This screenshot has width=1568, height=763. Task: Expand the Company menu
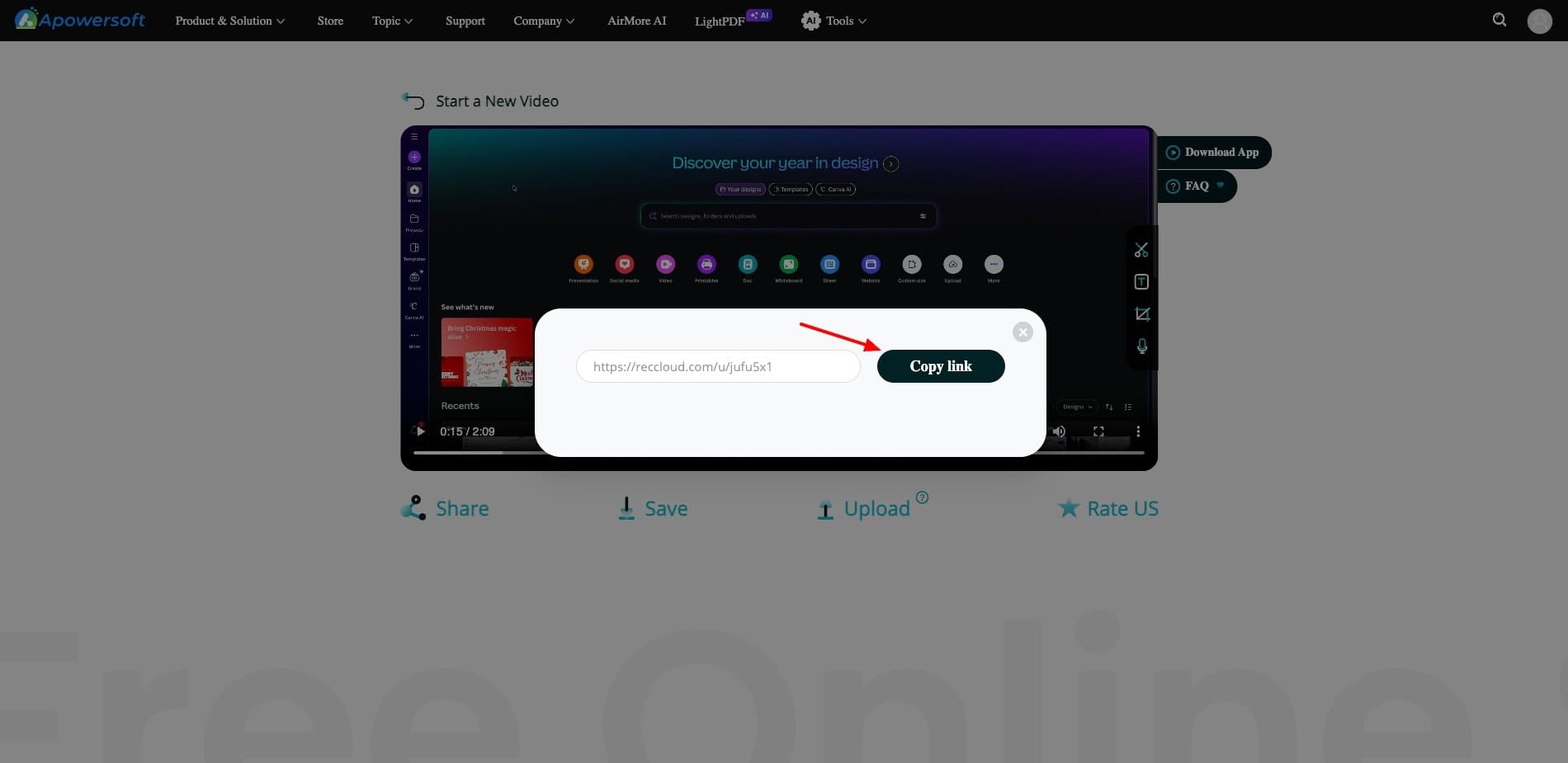pyautogui.click(x=544, y=21)
